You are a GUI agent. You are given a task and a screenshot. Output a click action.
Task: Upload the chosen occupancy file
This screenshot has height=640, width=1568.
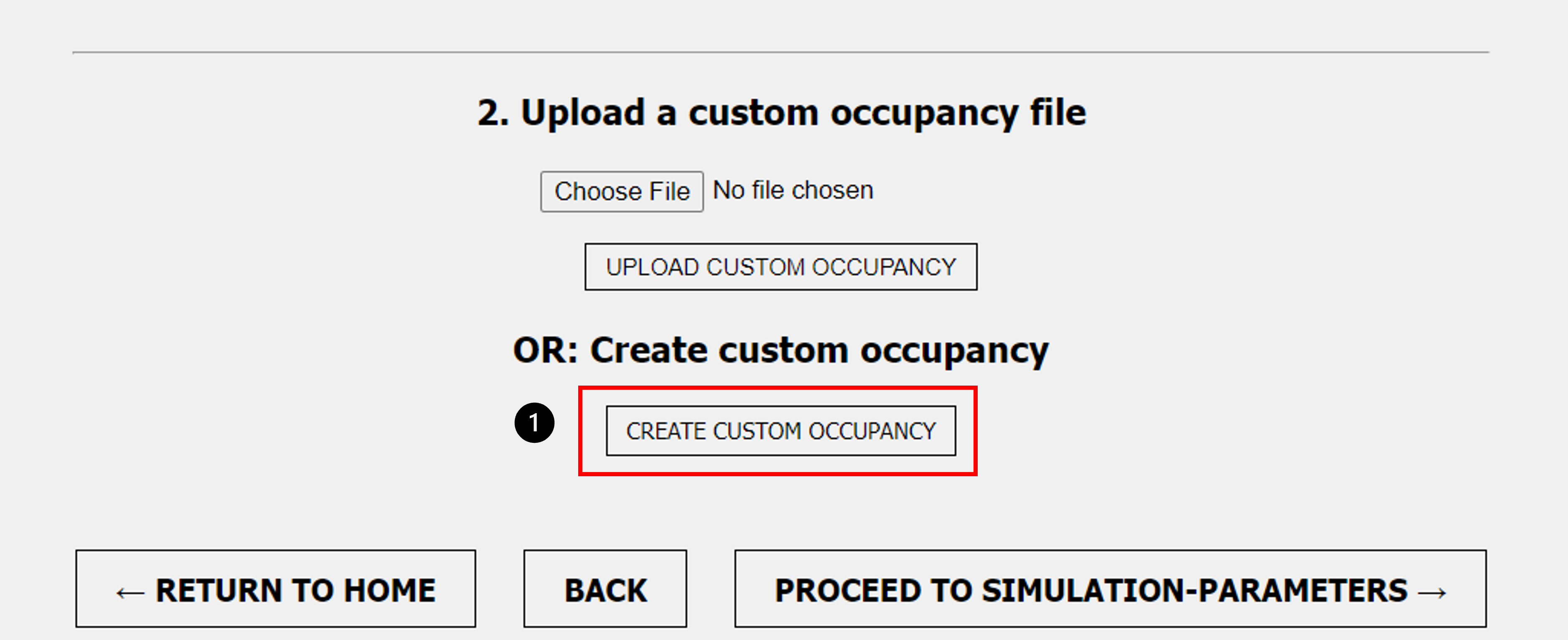pyautogui.click(x=781, y=267)
